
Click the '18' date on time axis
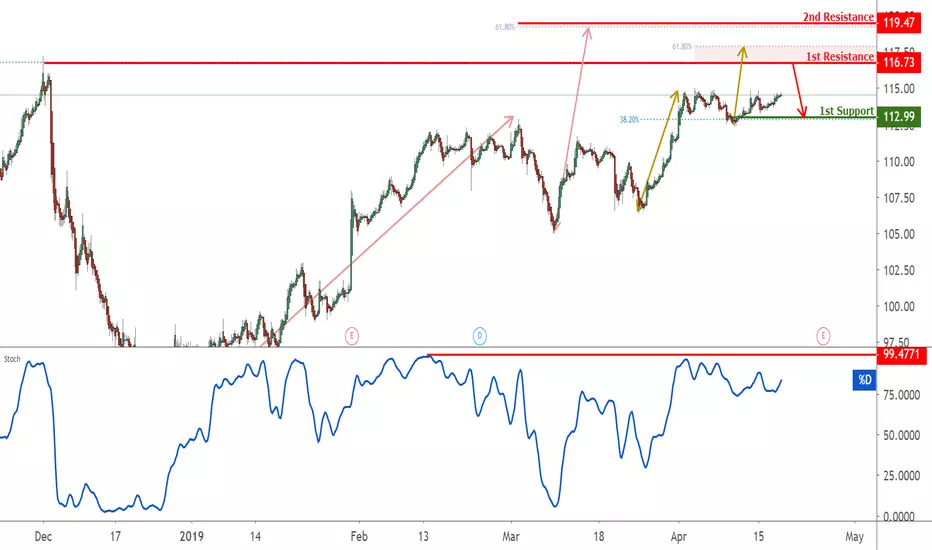[x=599, y=536]
